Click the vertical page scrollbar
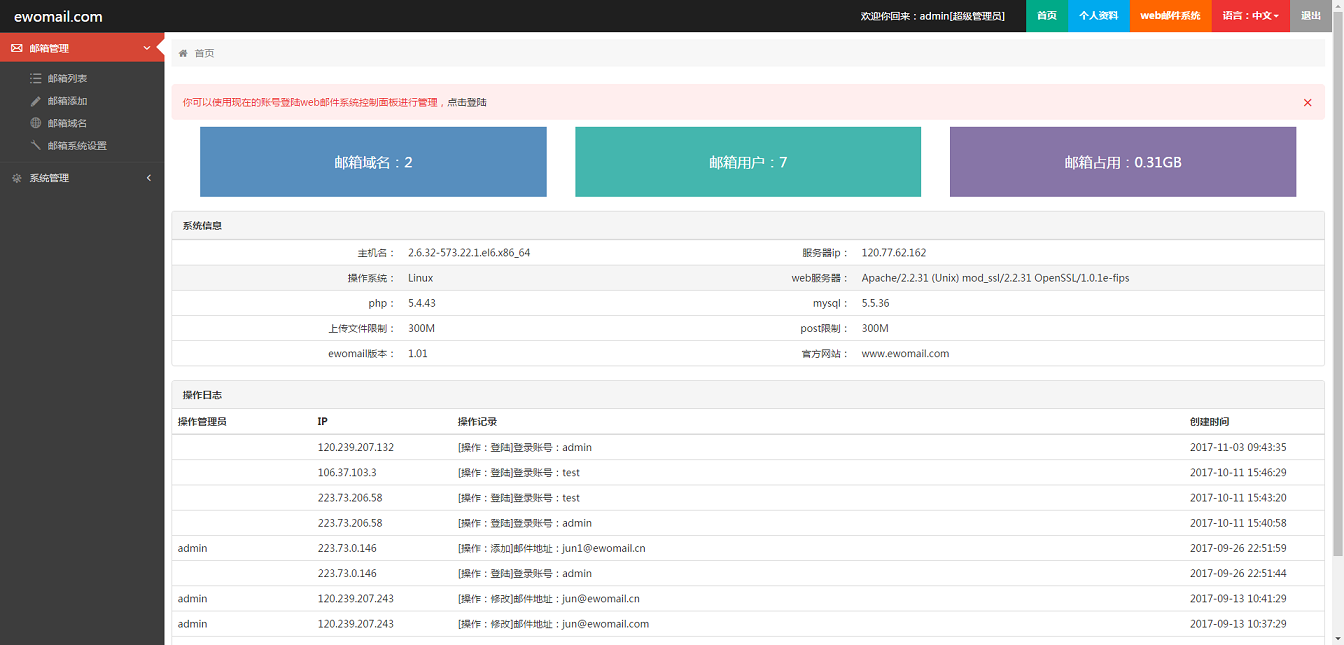1344x645 pixels. [x=1337, y=300]
